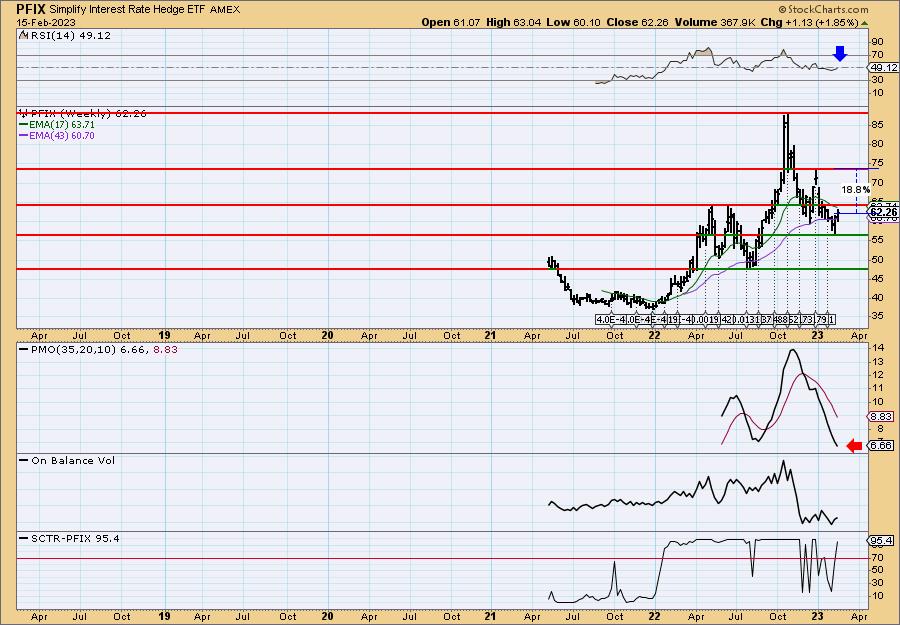Screen dimensions: 900x625
Task: Click the SCTR-PFIX 95.4 legend label
Action: pyautogui.click(x=75, y=538)
